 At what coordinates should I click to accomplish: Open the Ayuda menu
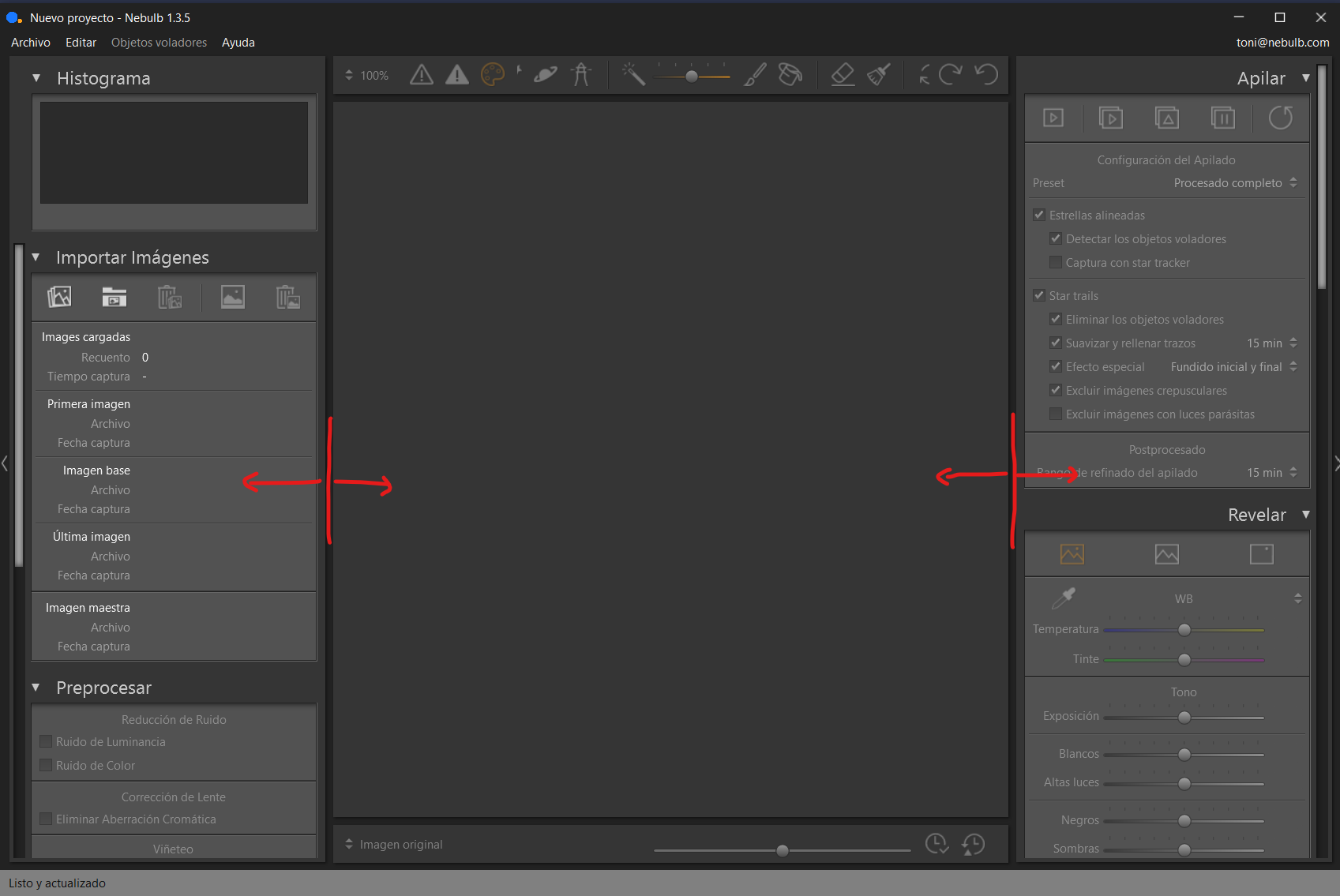point(238,43)
